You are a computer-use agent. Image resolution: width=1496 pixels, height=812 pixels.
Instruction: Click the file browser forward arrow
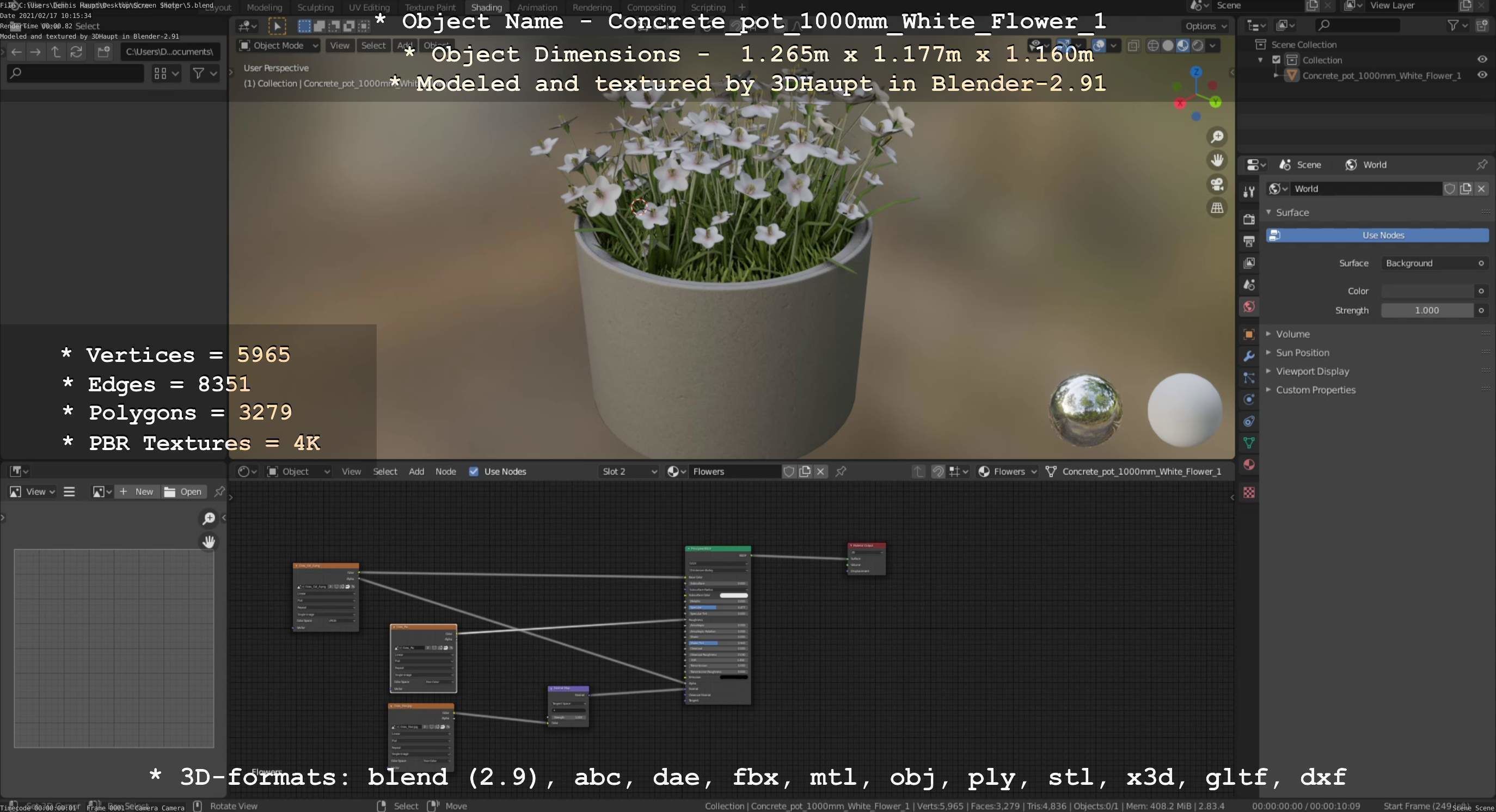(x=35, y=52)
